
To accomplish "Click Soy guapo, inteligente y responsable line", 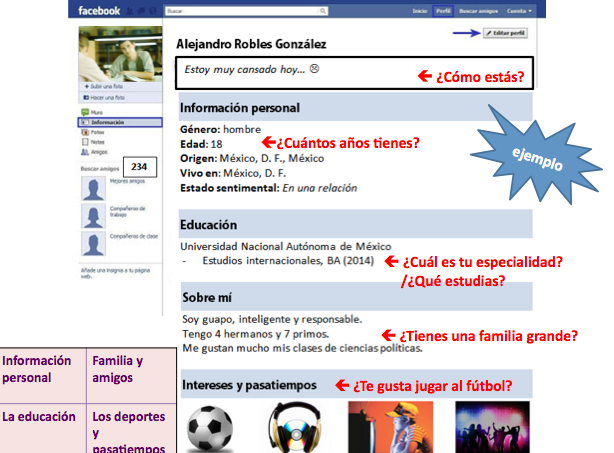I will coord(272,319).
